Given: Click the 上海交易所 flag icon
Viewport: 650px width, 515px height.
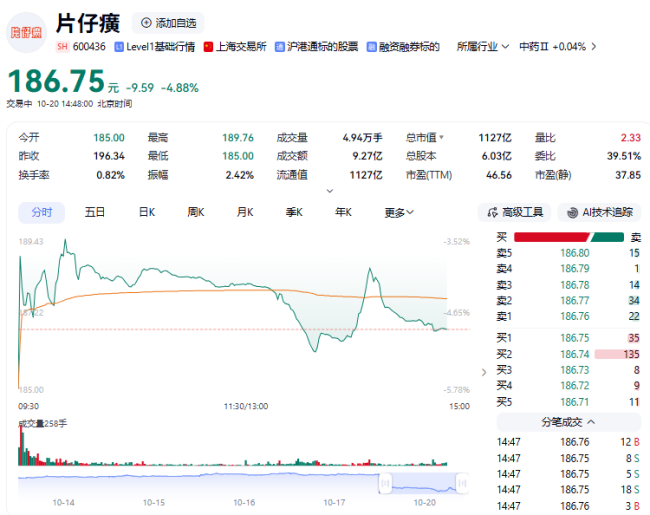Looking at the screenshot, I should (x=208, y=46).
